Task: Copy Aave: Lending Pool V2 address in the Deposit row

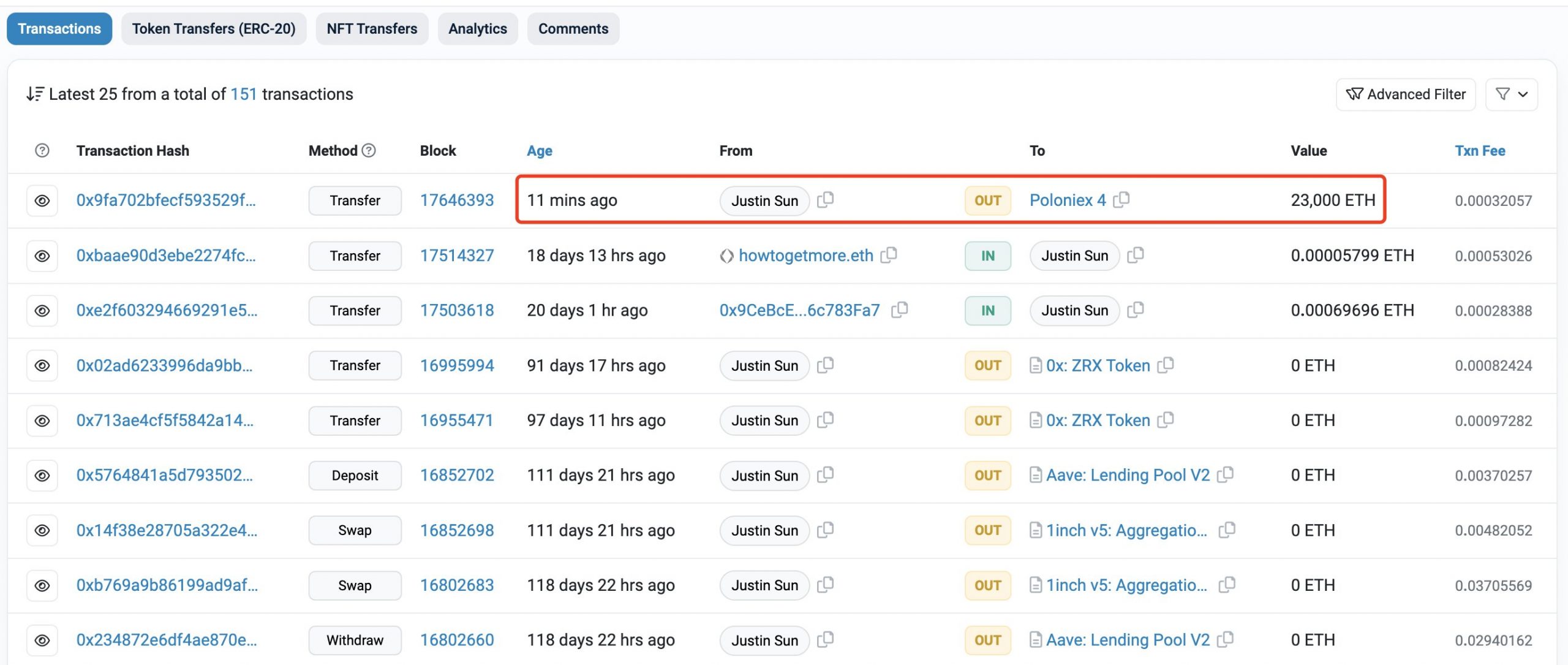Action: click(x=1226, y=475)
